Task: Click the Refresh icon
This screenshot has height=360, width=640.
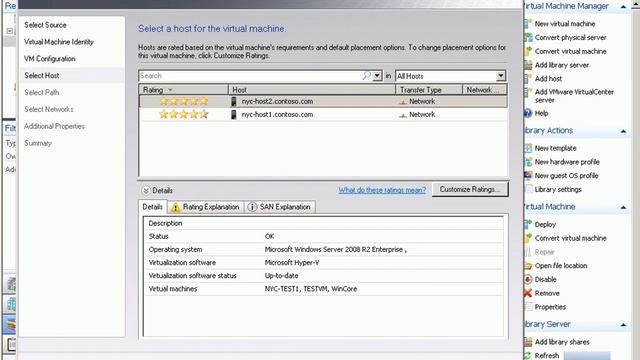Action: [528, 356]
